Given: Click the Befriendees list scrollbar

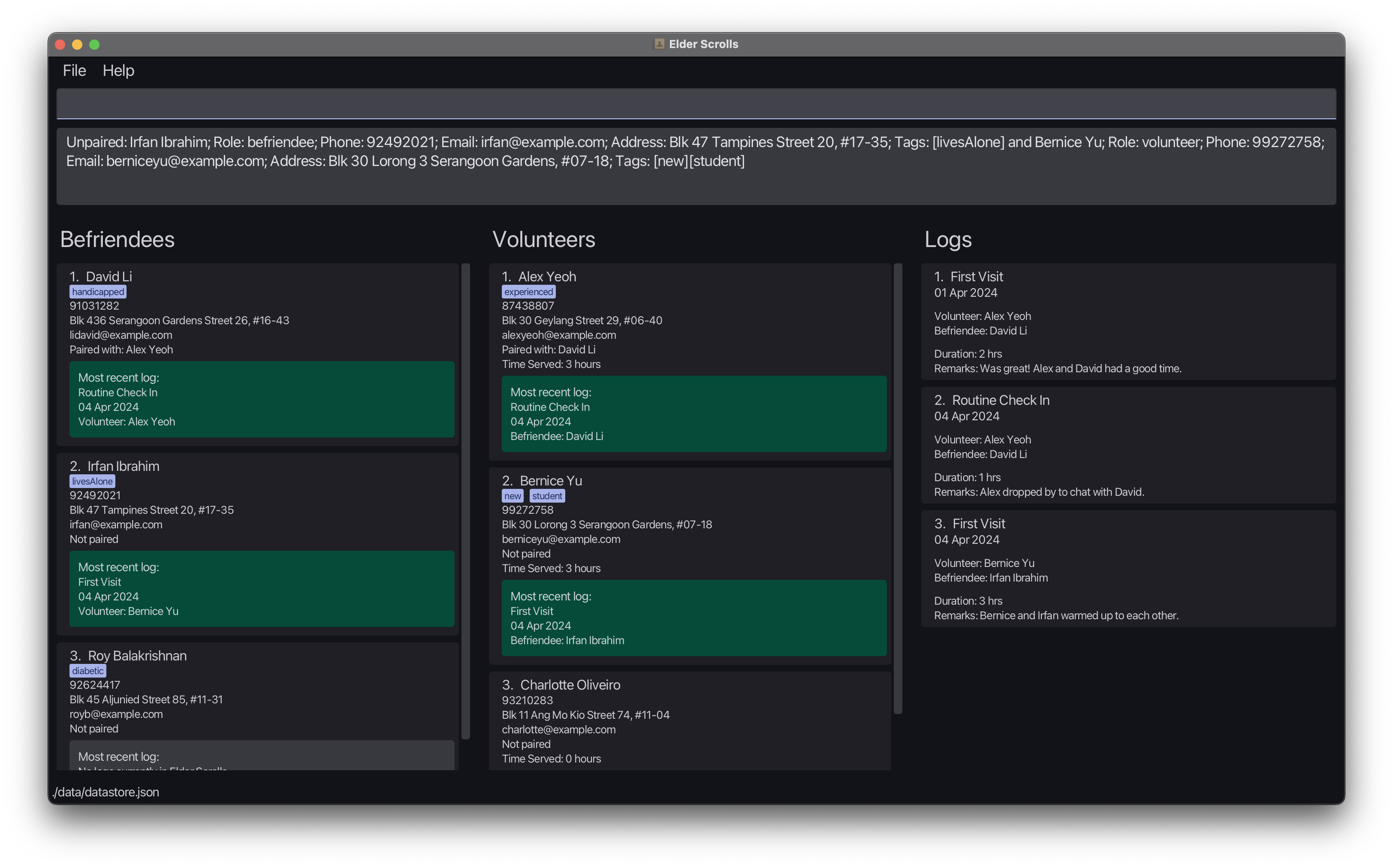Looking at the screenshot, I should 465,501.
